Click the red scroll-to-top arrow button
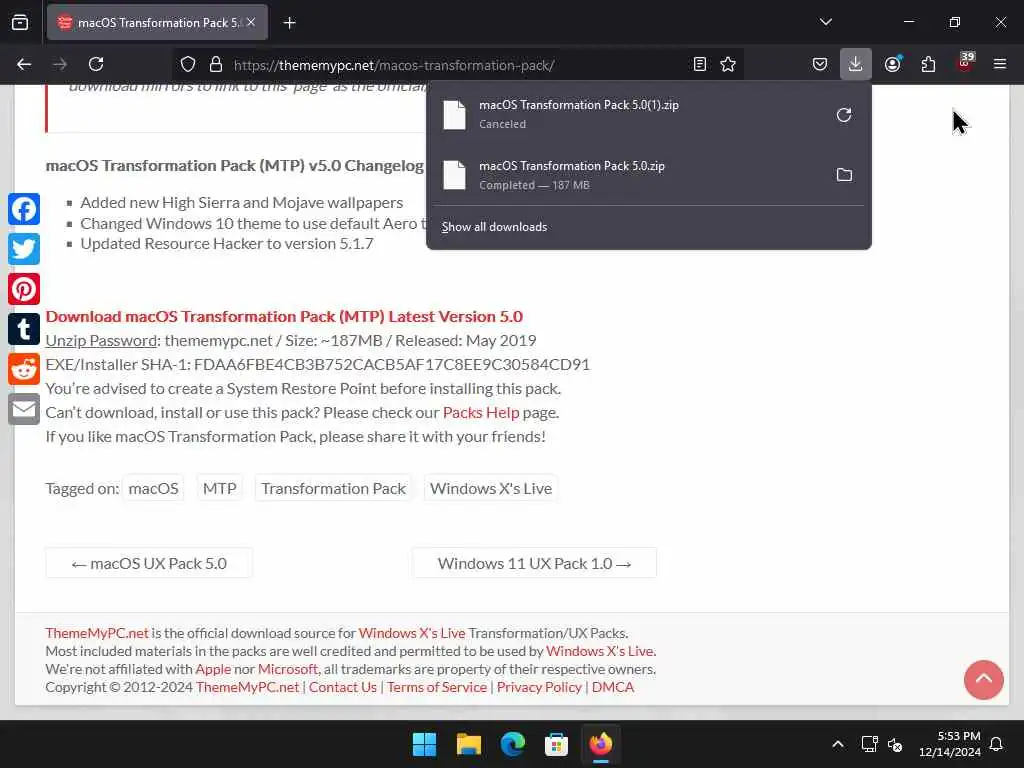The width and height of the screenshot is (1024, 768). tap(984, 680)
